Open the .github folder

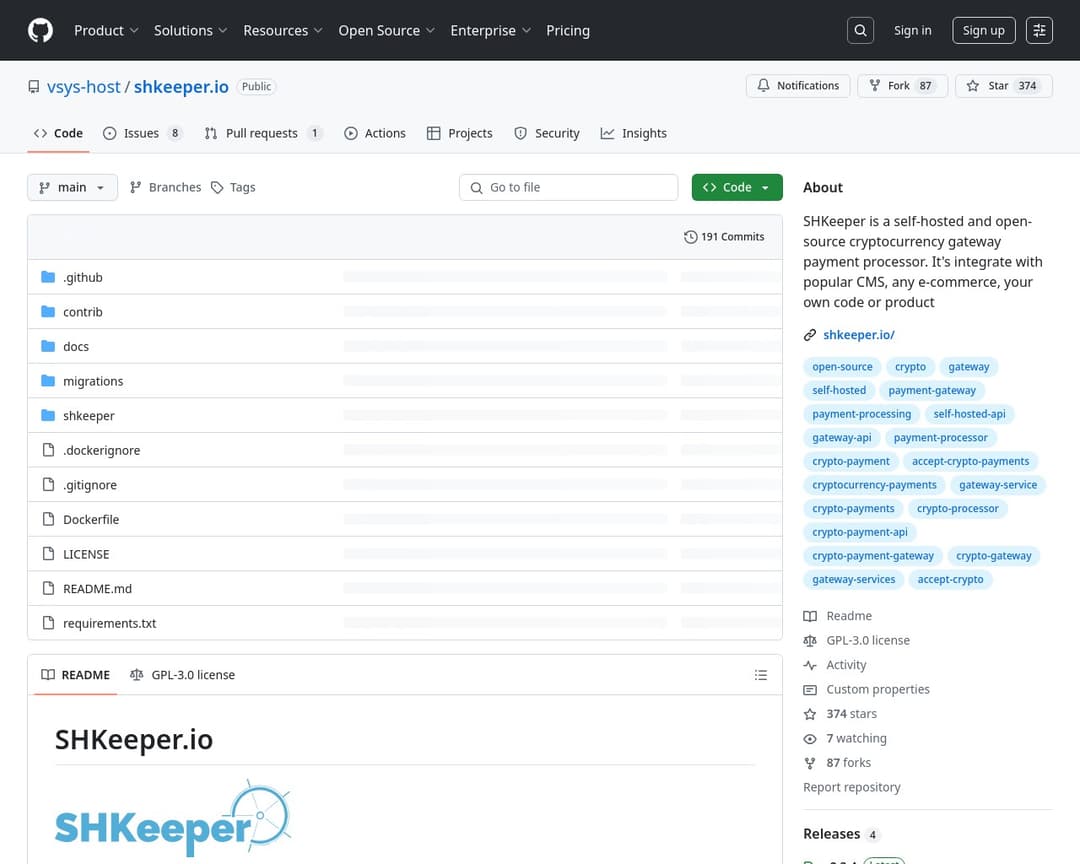[x=83, y=277]
